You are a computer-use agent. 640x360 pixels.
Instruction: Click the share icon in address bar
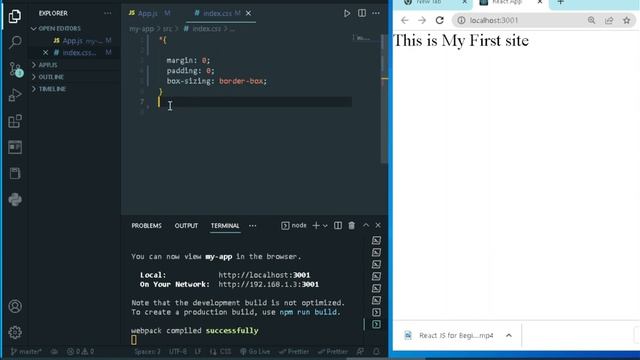click(x=609, y=20)
